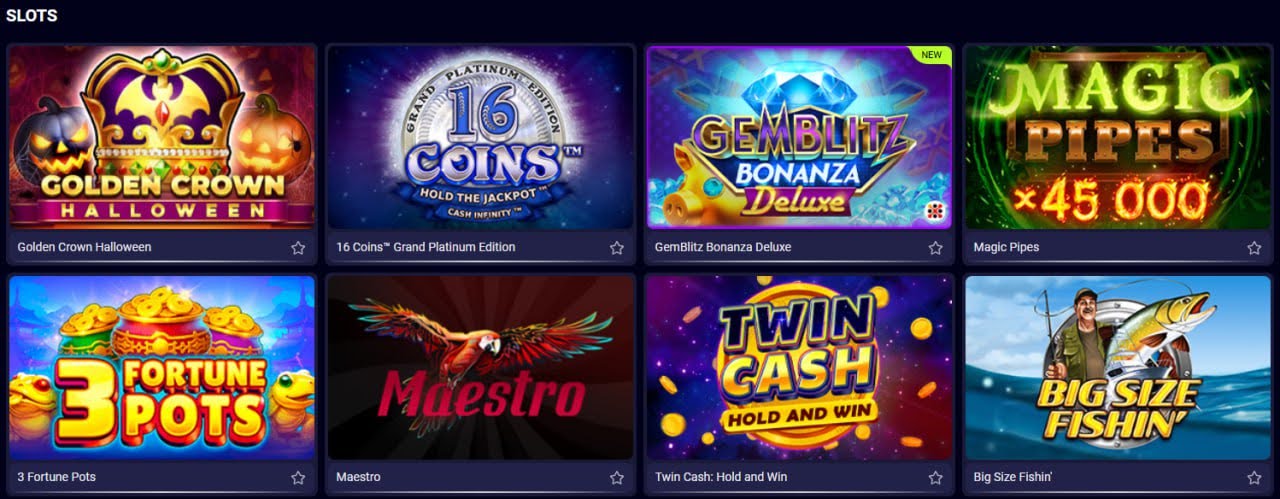Click the SLOTS section heading
Image resolution: width=1280 pixels, height=499 pixels.
pos(31,16)
